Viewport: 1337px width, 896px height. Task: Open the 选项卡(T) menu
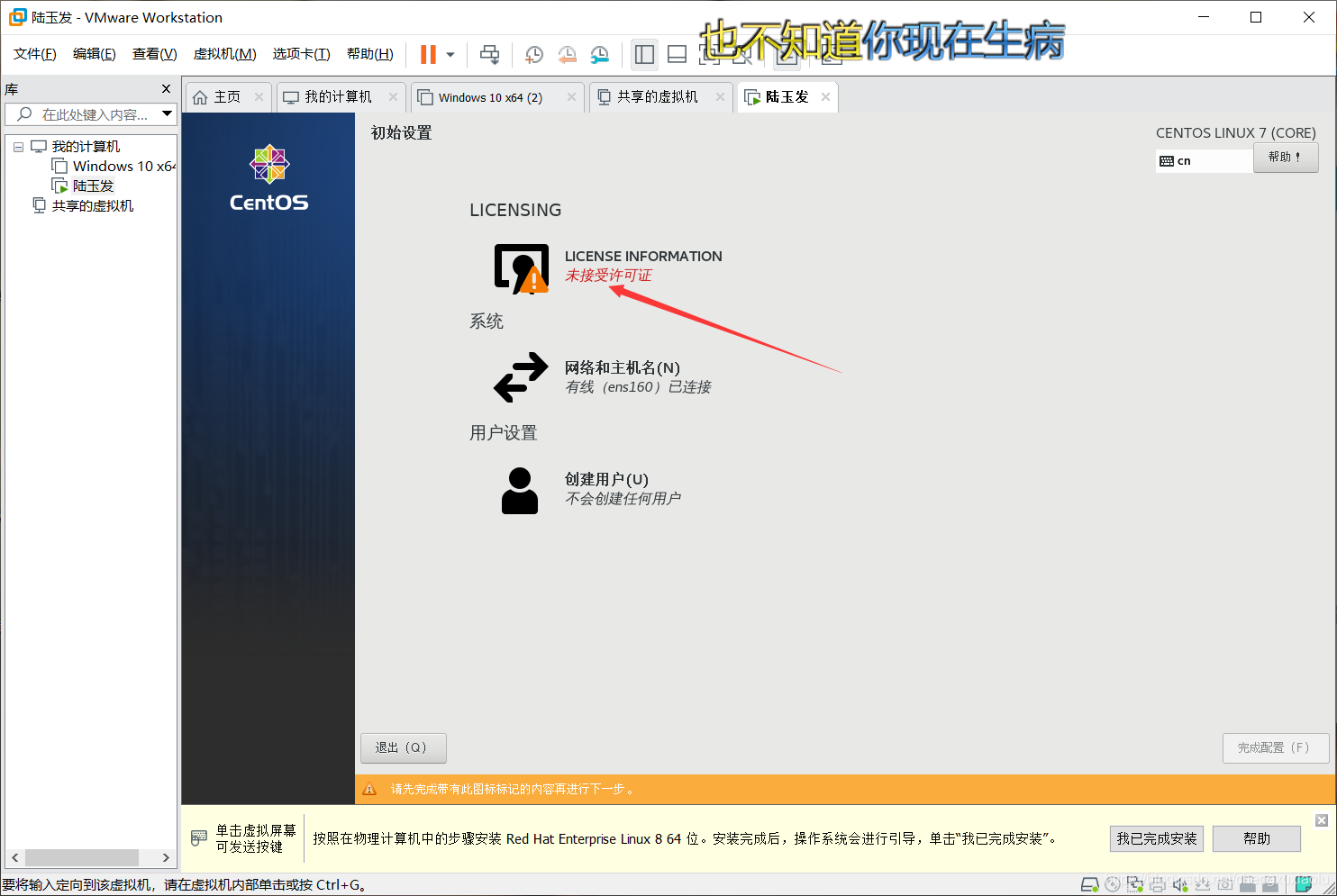[x=302, y=54]
